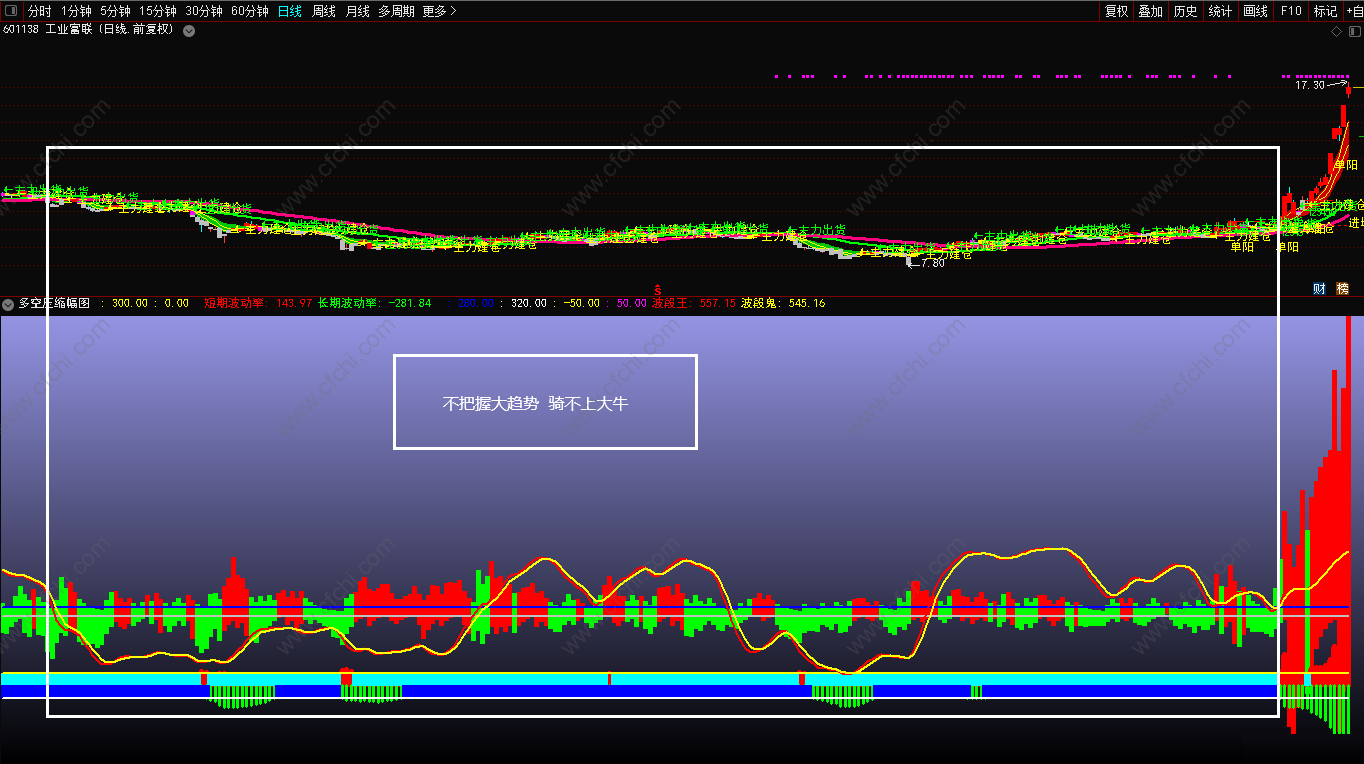Click the 不把握大趋势 text annotation box

(545, 402)
